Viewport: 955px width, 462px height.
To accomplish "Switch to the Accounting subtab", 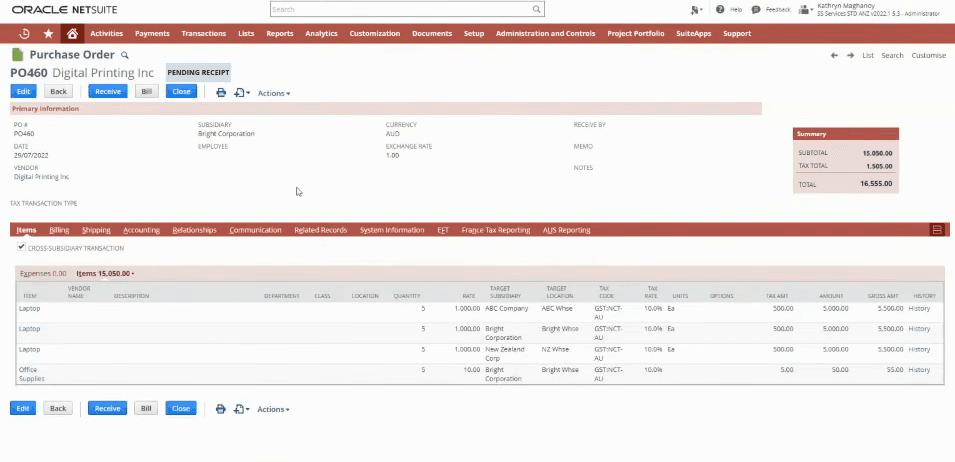I will [141, 230].
